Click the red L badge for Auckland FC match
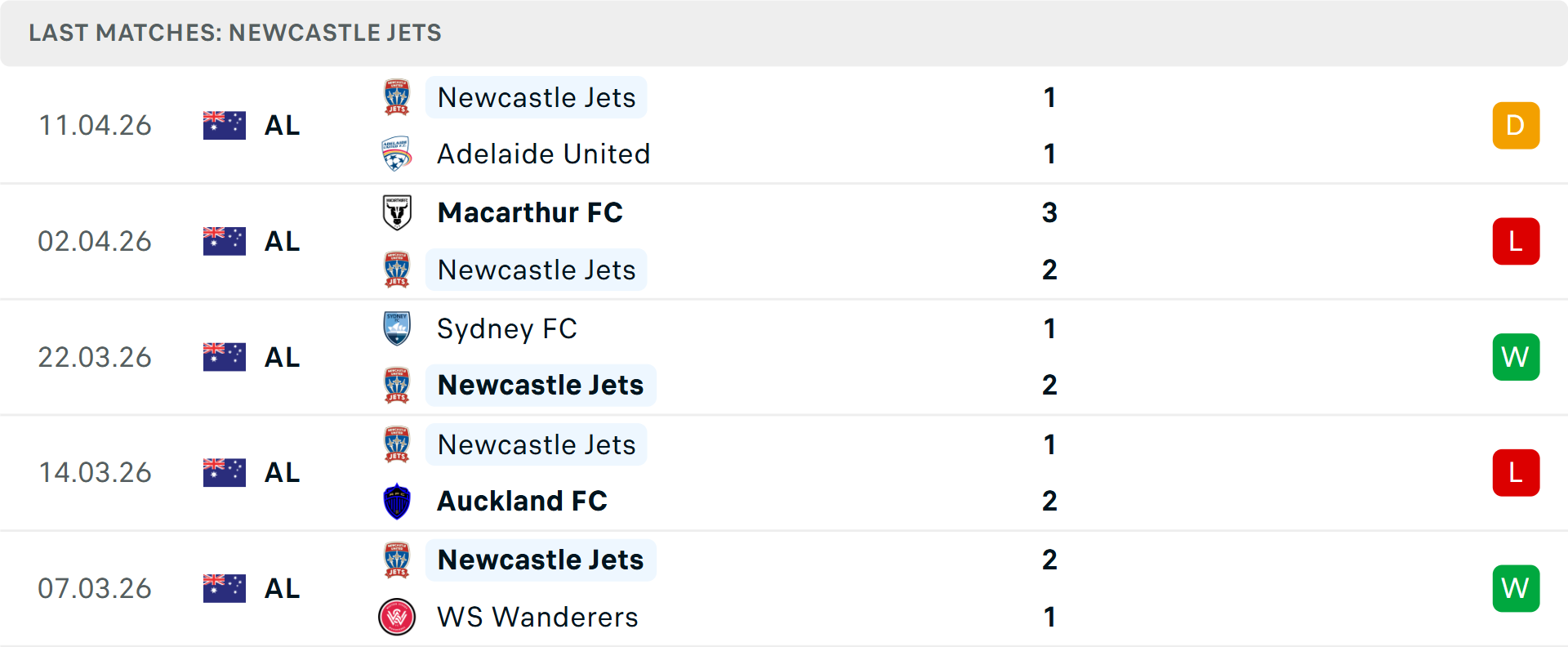The height and width of the screenshot is (647, 1568). click(1517, 472)
